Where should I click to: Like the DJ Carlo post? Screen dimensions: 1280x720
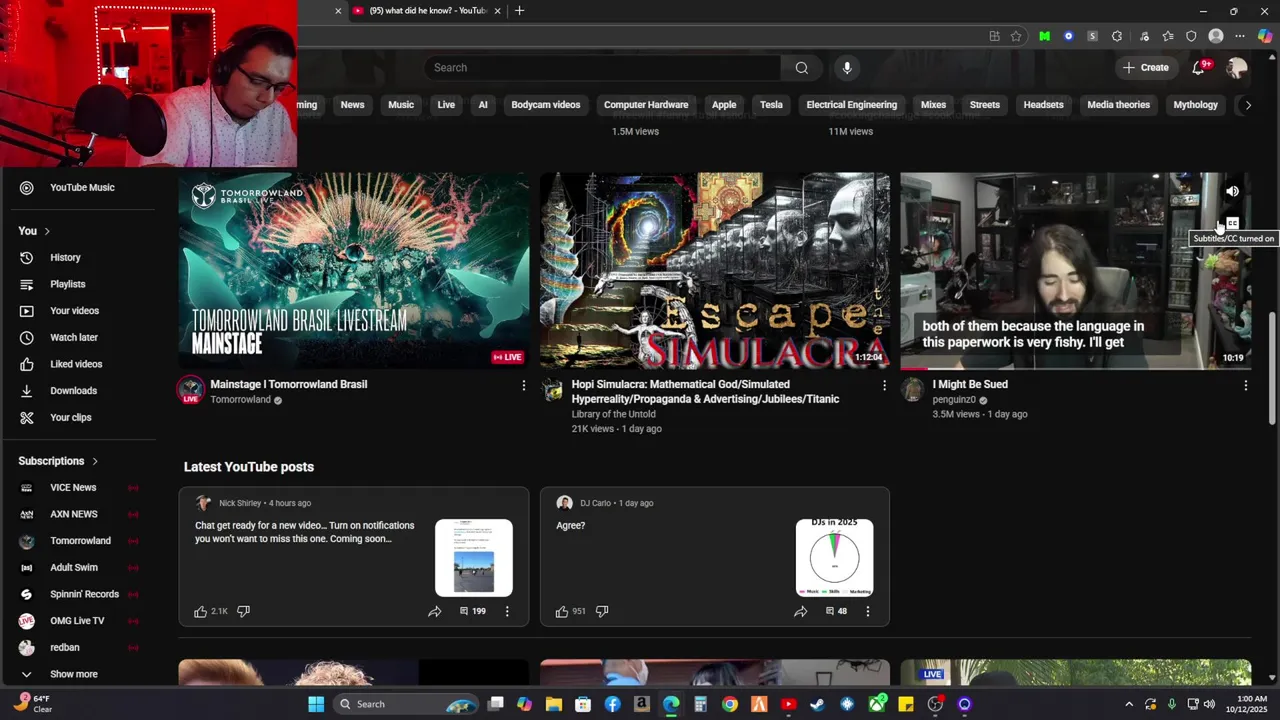tap(562, 611)
